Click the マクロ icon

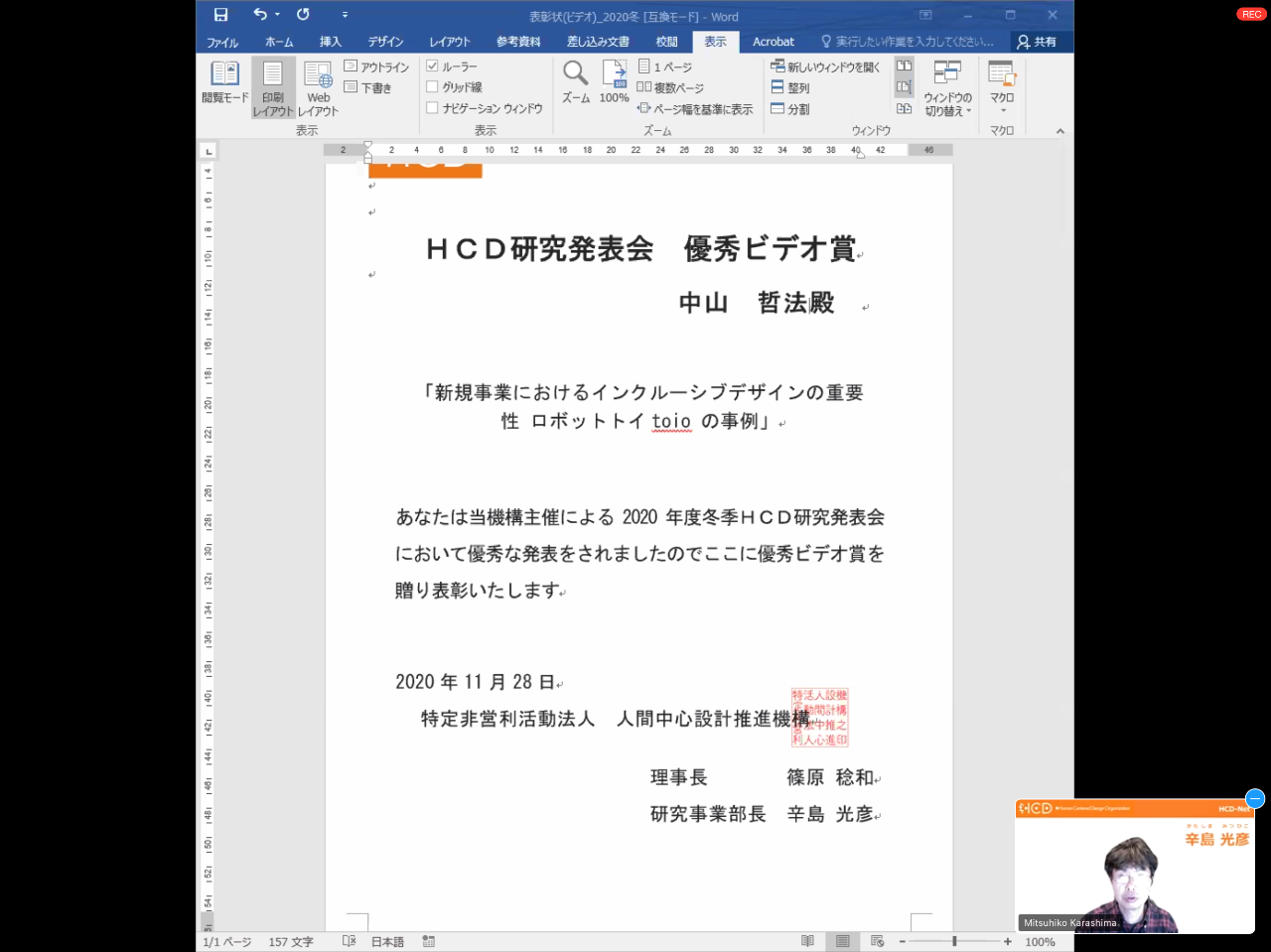click(x=1002, y=73)
